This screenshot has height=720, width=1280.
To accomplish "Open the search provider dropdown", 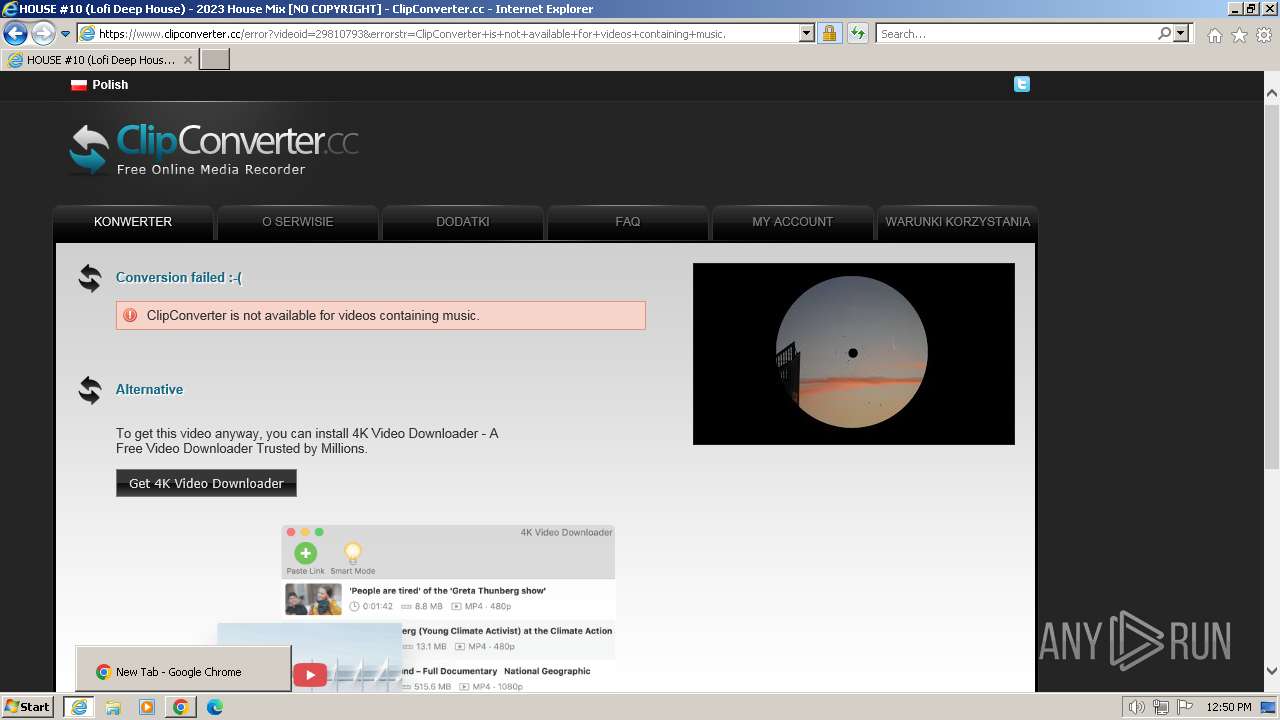I will 1182,33.
